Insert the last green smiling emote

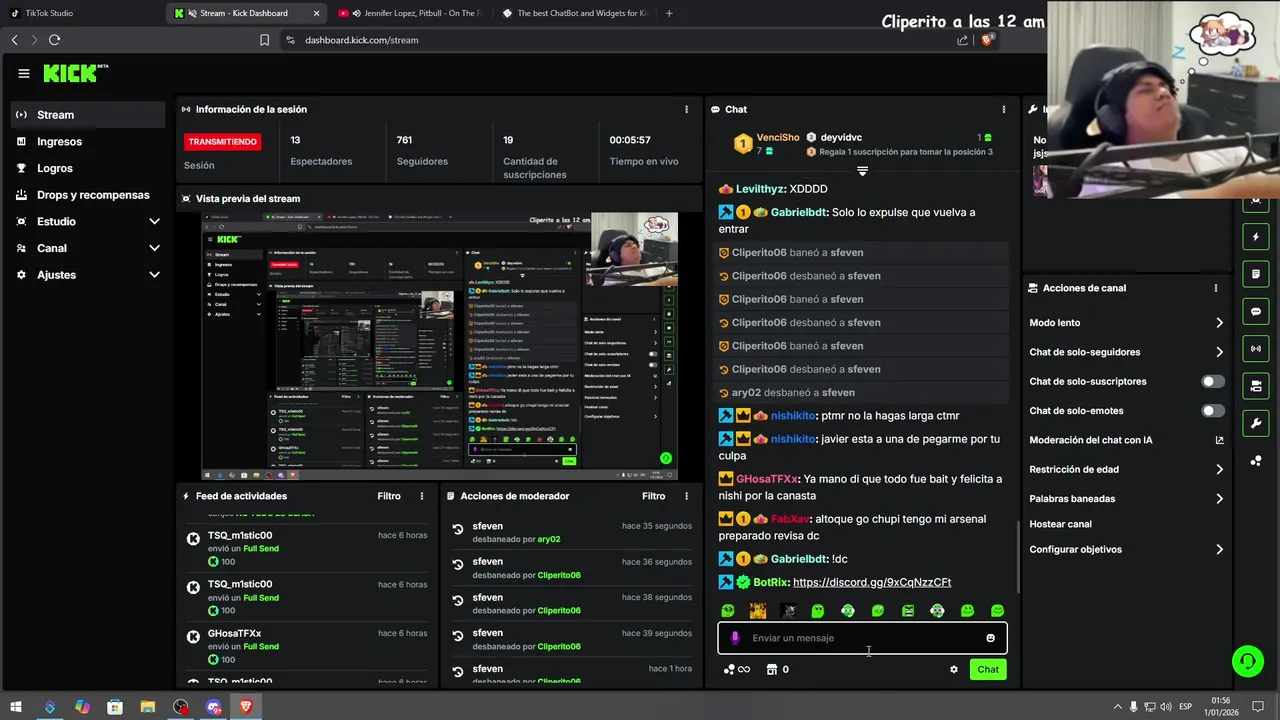(997, 610)
